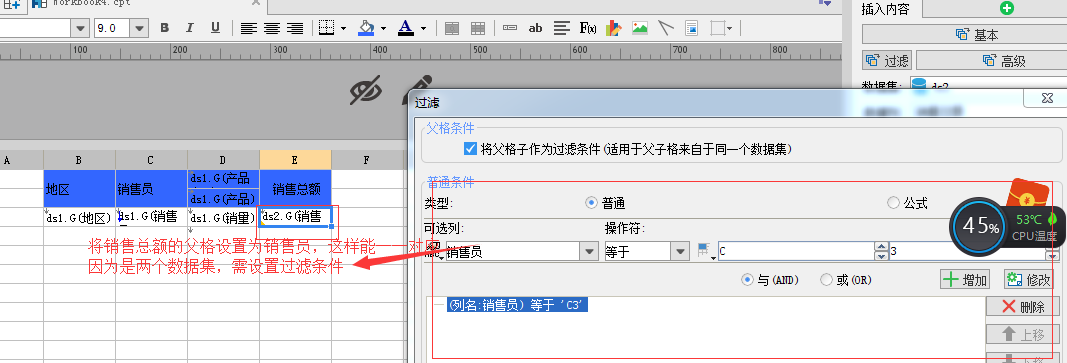Click column E header

tap(295, 160)
